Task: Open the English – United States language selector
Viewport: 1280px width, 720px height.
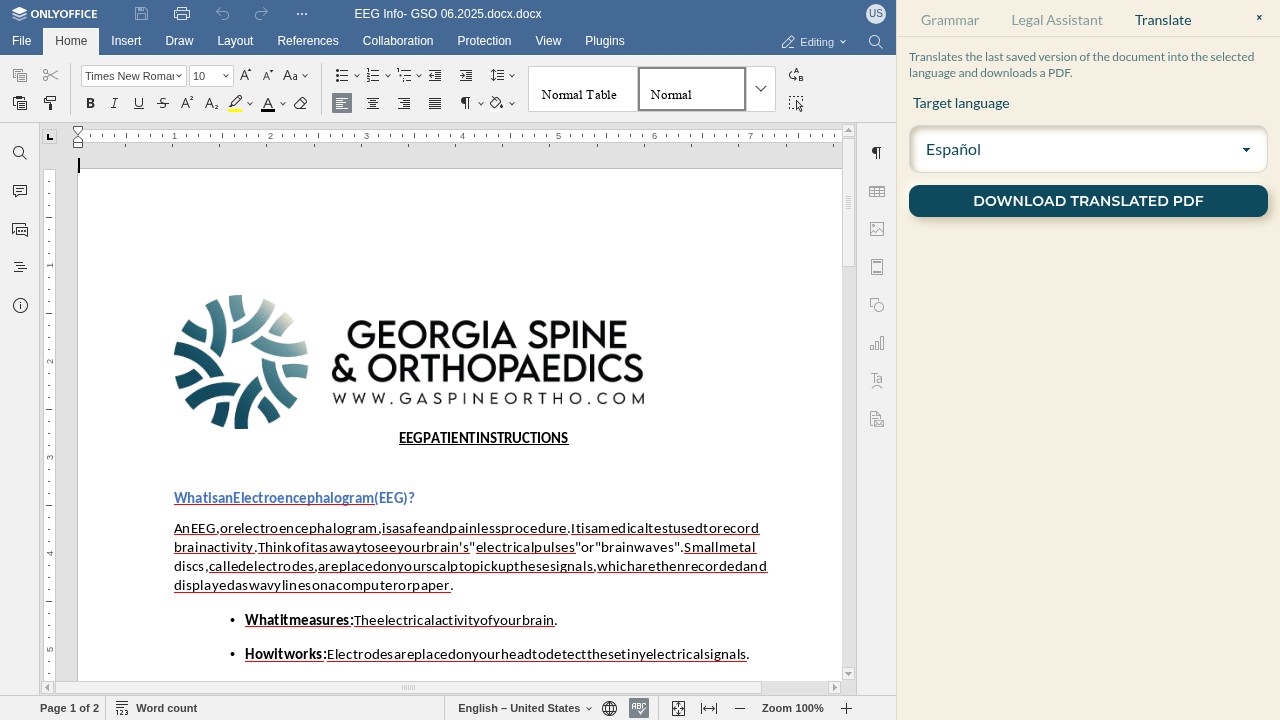Action: point(525,708)
